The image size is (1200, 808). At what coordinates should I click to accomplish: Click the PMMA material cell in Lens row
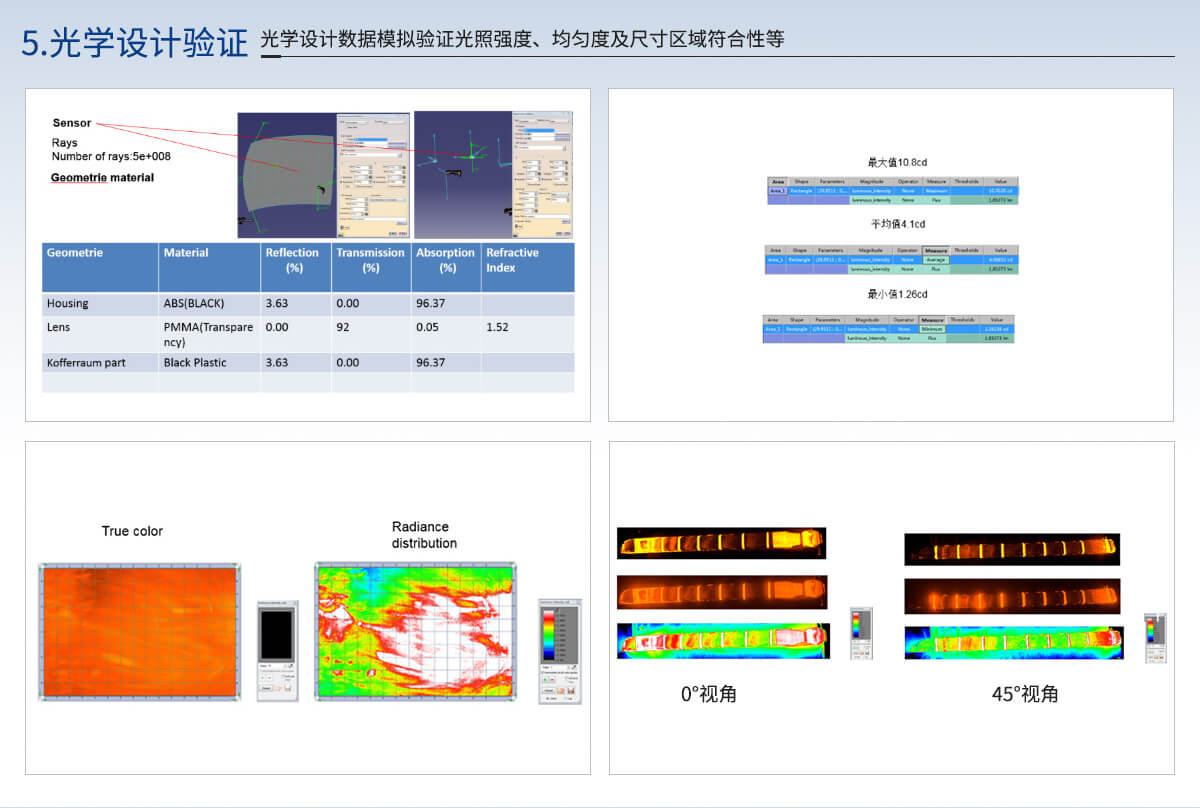[208, 334]
